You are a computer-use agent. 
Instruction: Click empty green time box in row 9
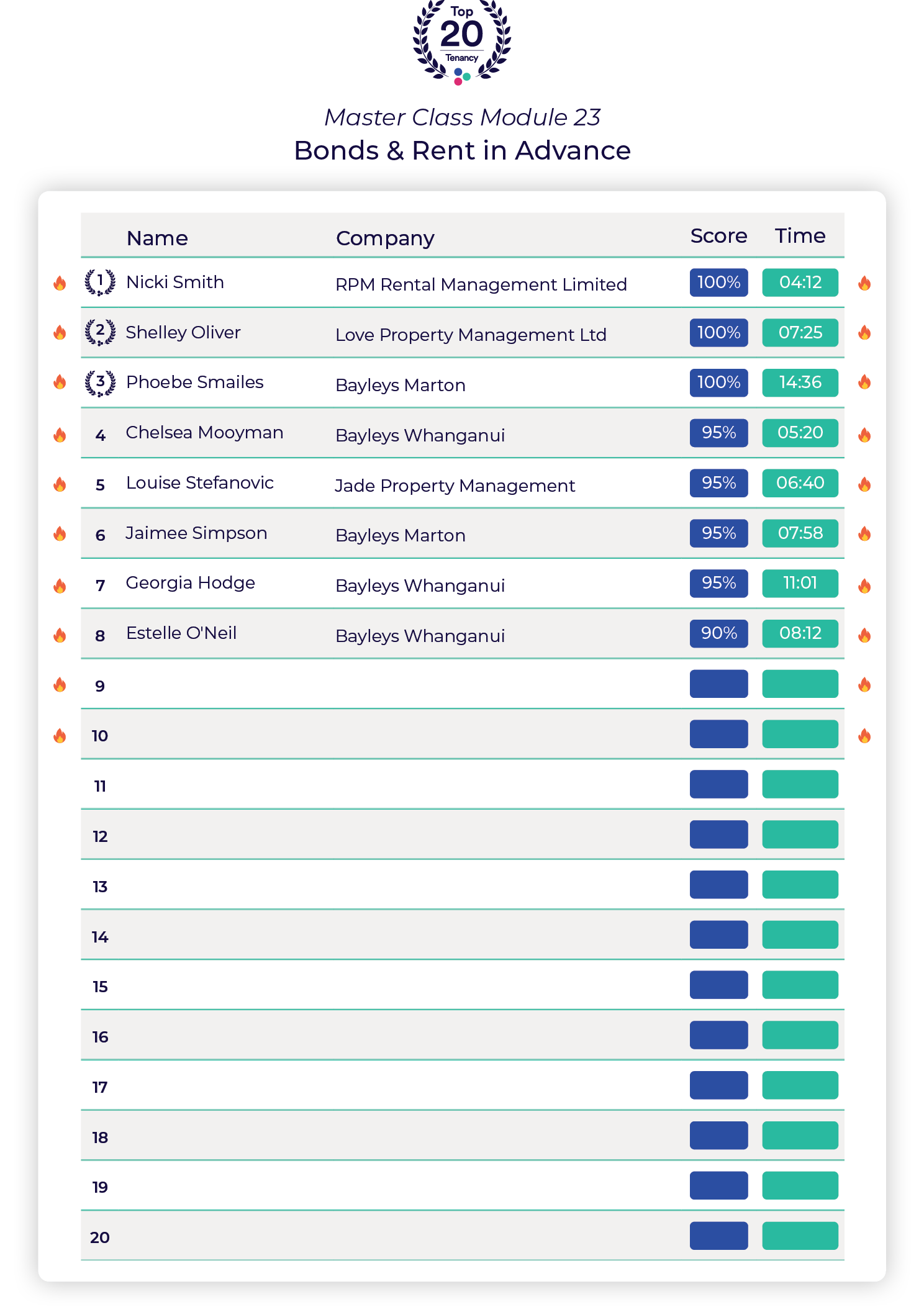click(x=800, y=684)
